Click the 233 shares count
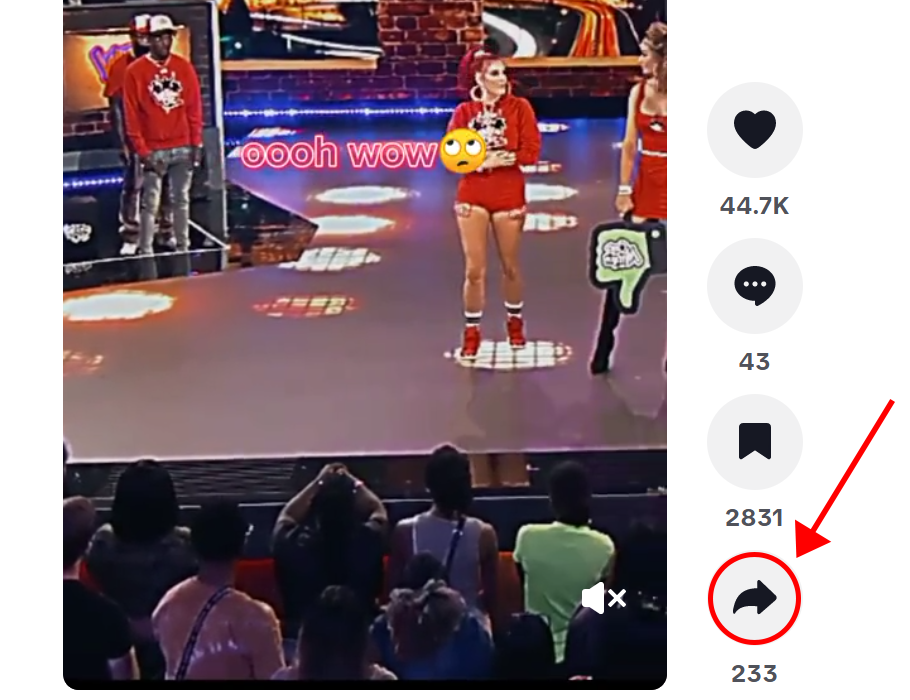Image resolution: width=910 pixels, height=700 pixels. tap(754, 674)
